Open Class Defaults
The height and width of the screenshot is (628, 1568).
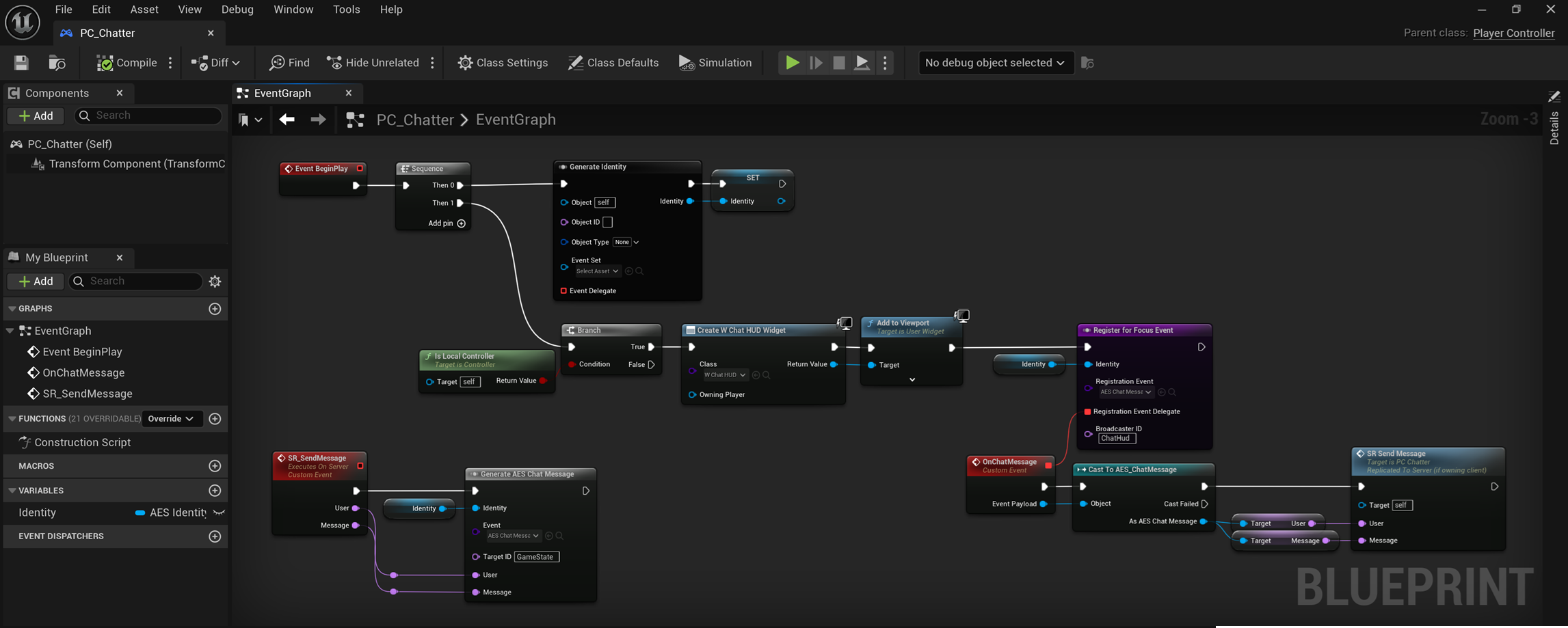(613, 62)
